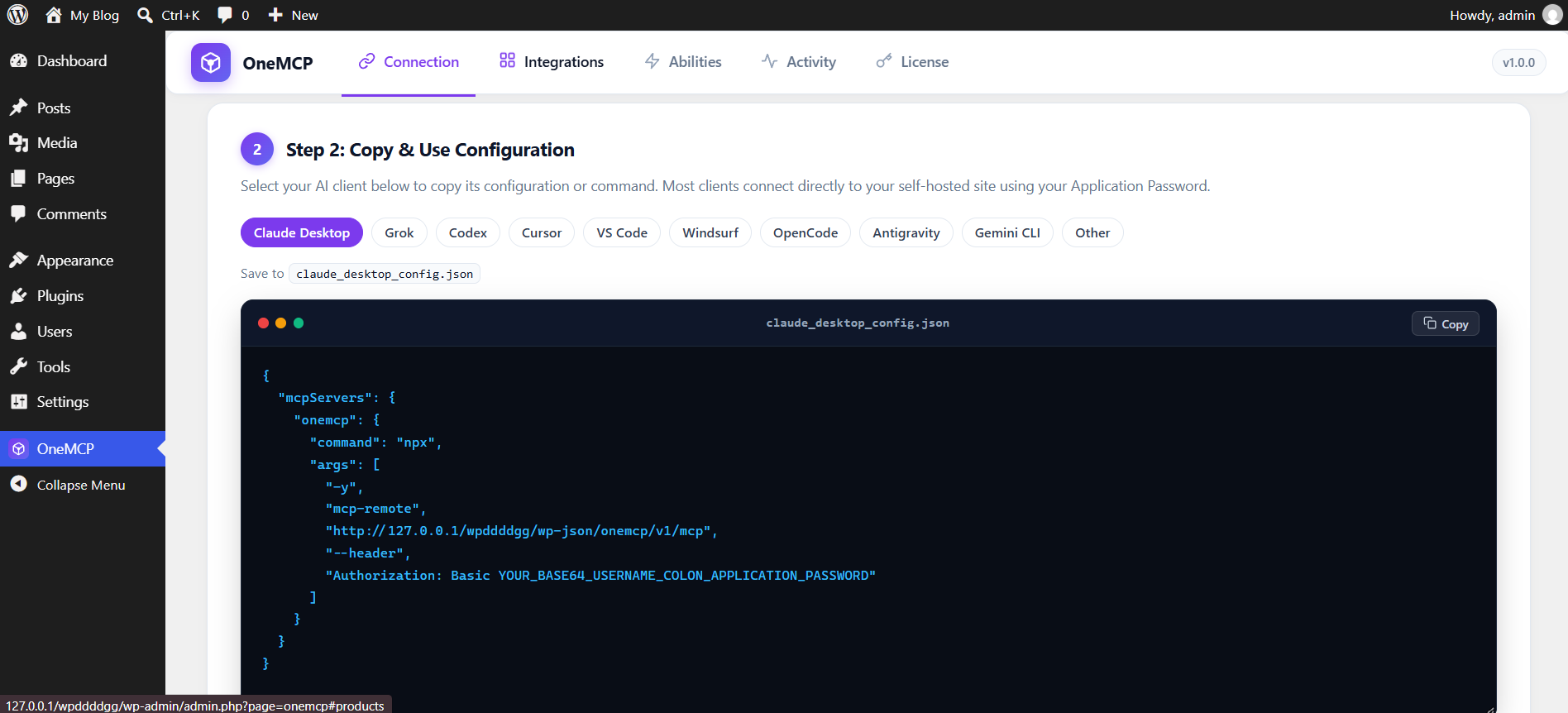The image size is (1568, 713).
Task: Open Plugins sidebar icon
Action: [x=18, y=296]
